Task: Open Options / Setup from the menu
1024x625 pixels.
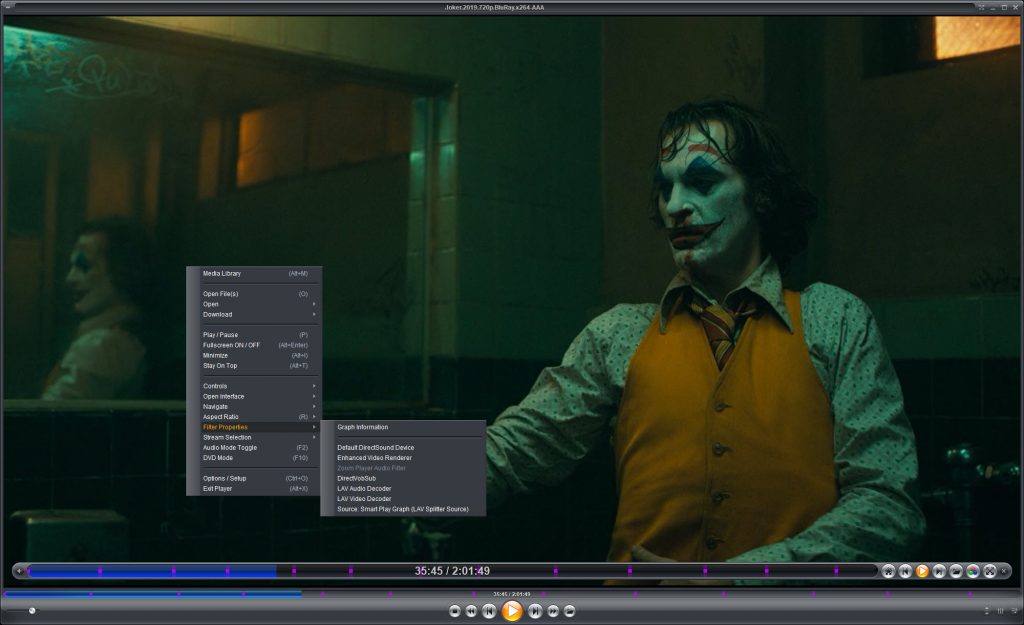Action: coord(255,479)
